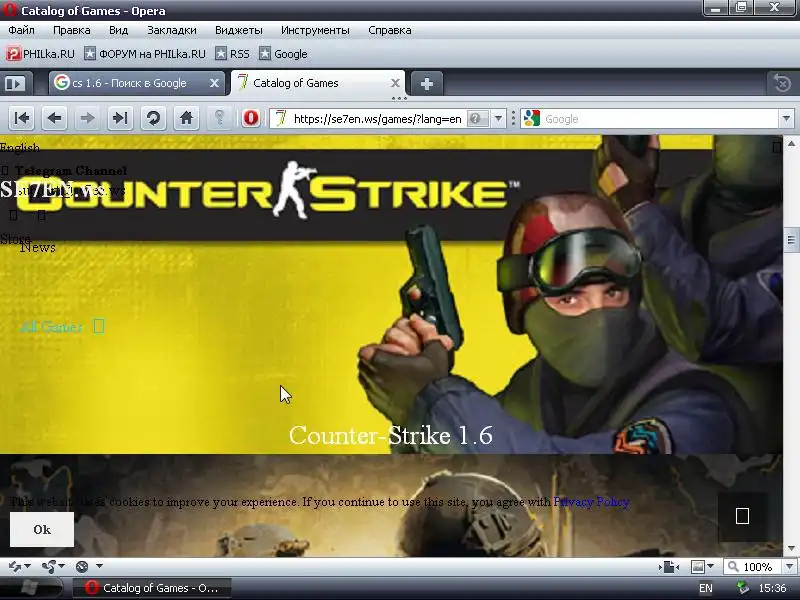Image resolution: width=800 pixels, height=600 pixels.
Task: Open the Opera Unite dropdown arrow
Action: pyautogui.click(x=62, y=566)
